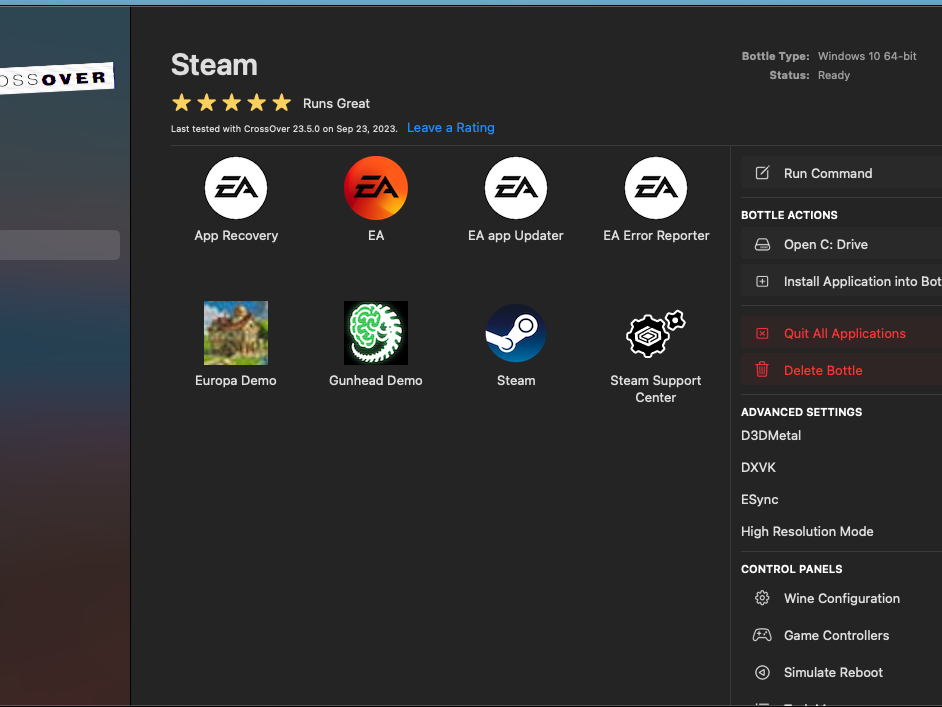Select the EA Error Reporter icon
Viewport: 942px width, 707px height.
[656, 188]
